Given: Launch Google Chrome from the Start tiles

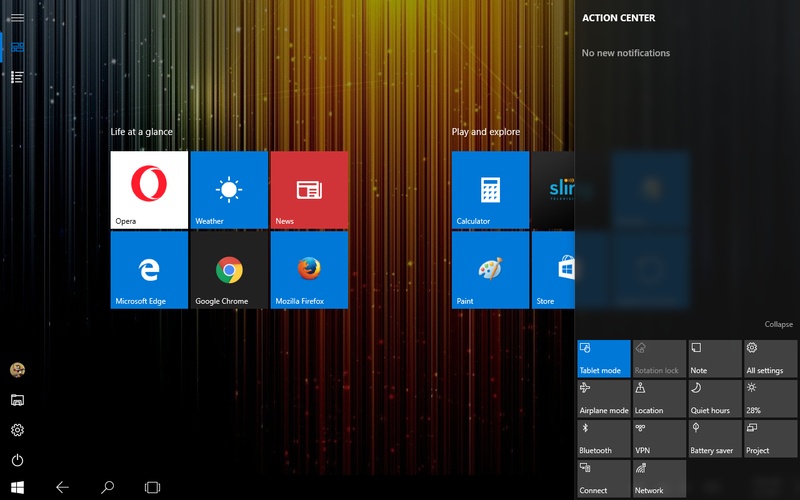Looking at the screenshot, I should [x=229, y=270].
